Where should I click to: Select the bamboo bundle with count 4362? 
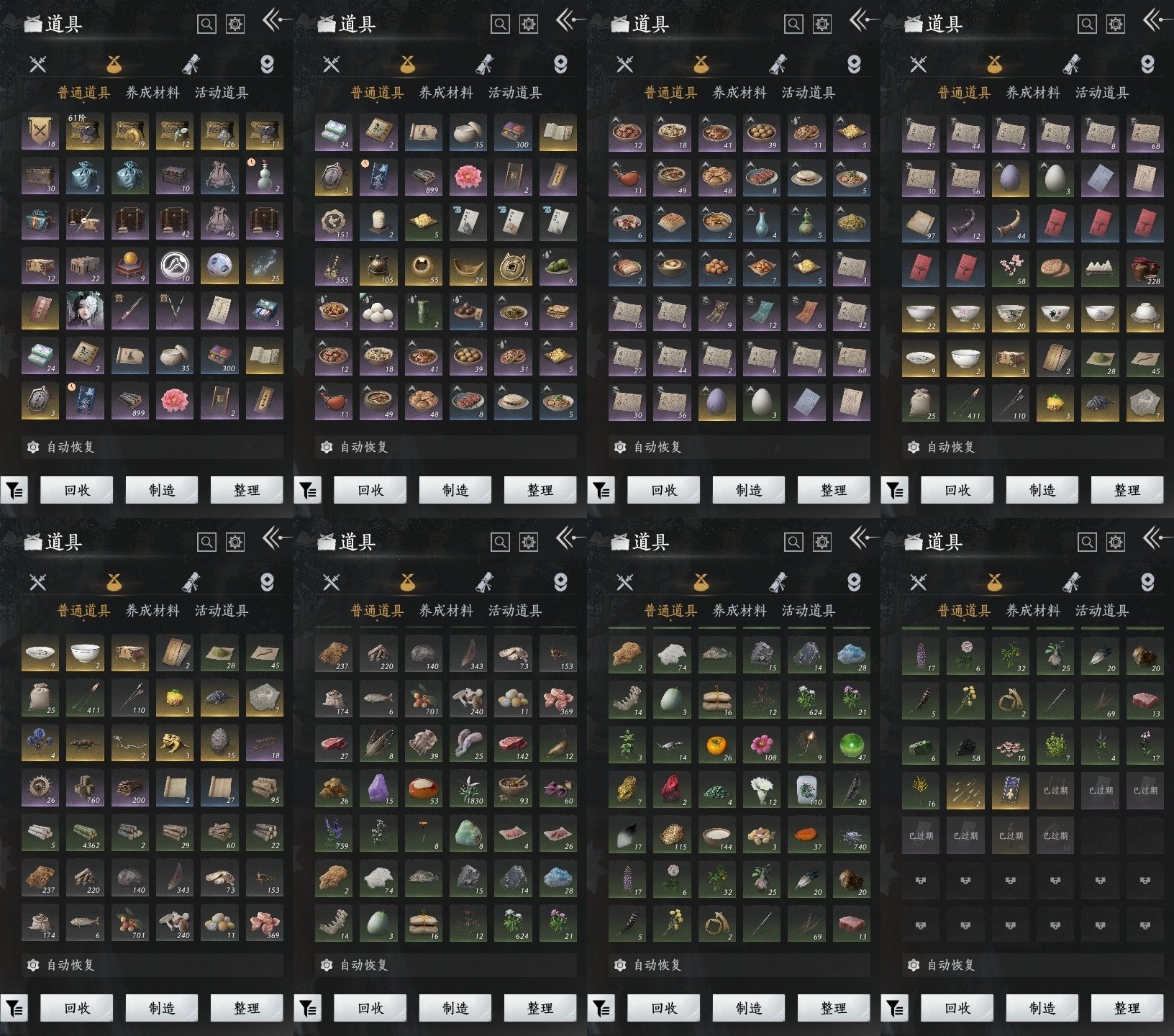(x=85, y=832)
